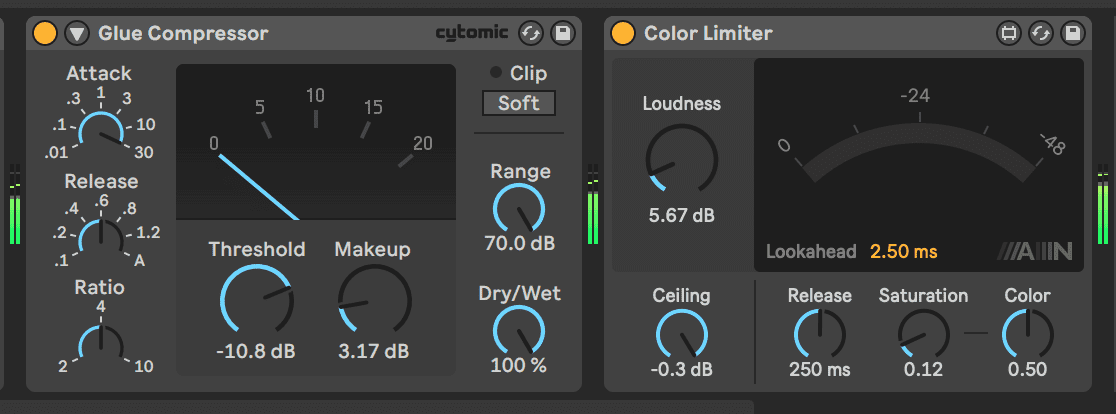Click the 100 % dry/wet value
The image size is (1116, 414).
pyautogui.click(x=519, y=366)
